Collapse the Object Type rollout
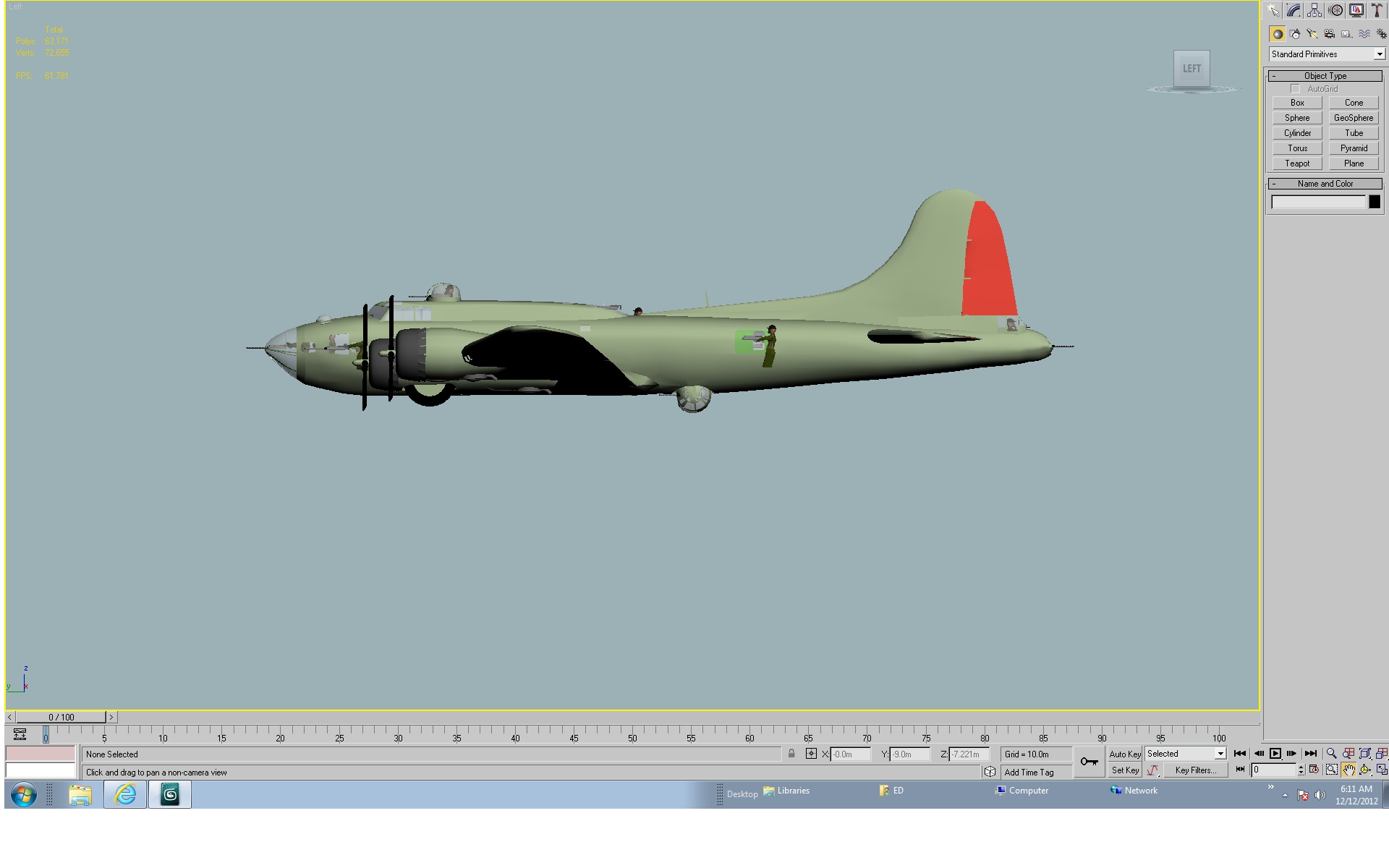 pyautogui.click(x=1325, y=76)
